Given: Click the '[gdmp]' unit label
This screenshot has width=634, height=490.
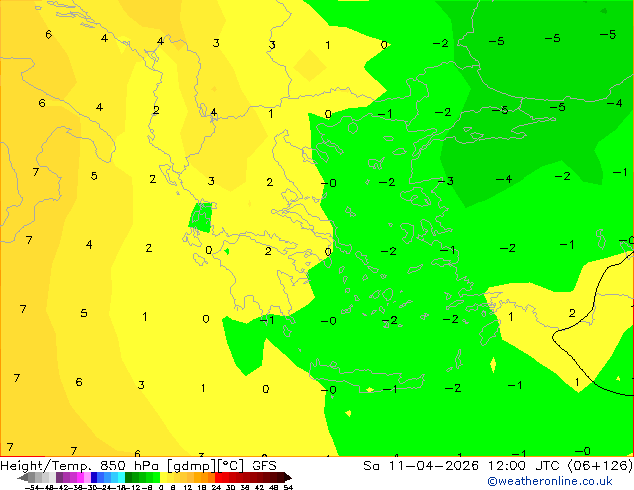Looking at the screenshot, I should coord(192,466).
